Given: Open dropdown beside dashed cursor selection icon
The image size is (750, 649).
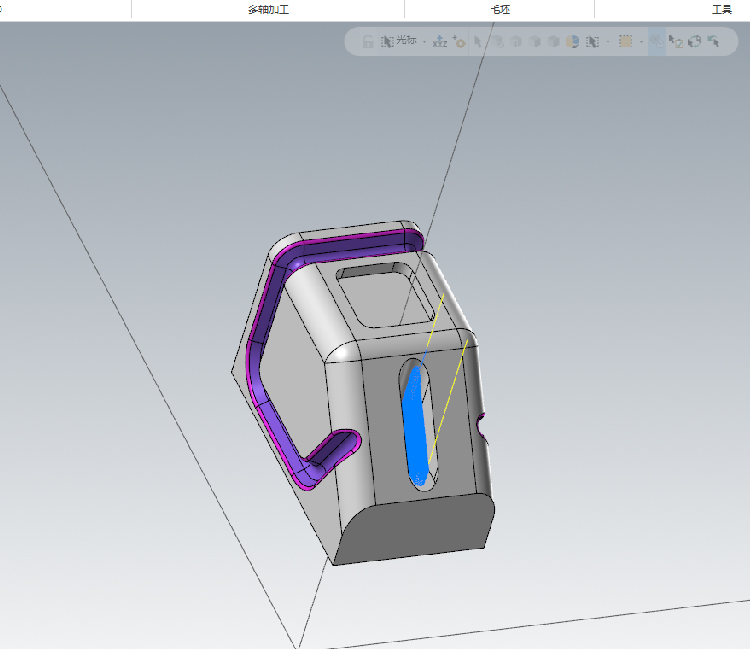Looking at the screenshot, I should [x=608, y=42].
